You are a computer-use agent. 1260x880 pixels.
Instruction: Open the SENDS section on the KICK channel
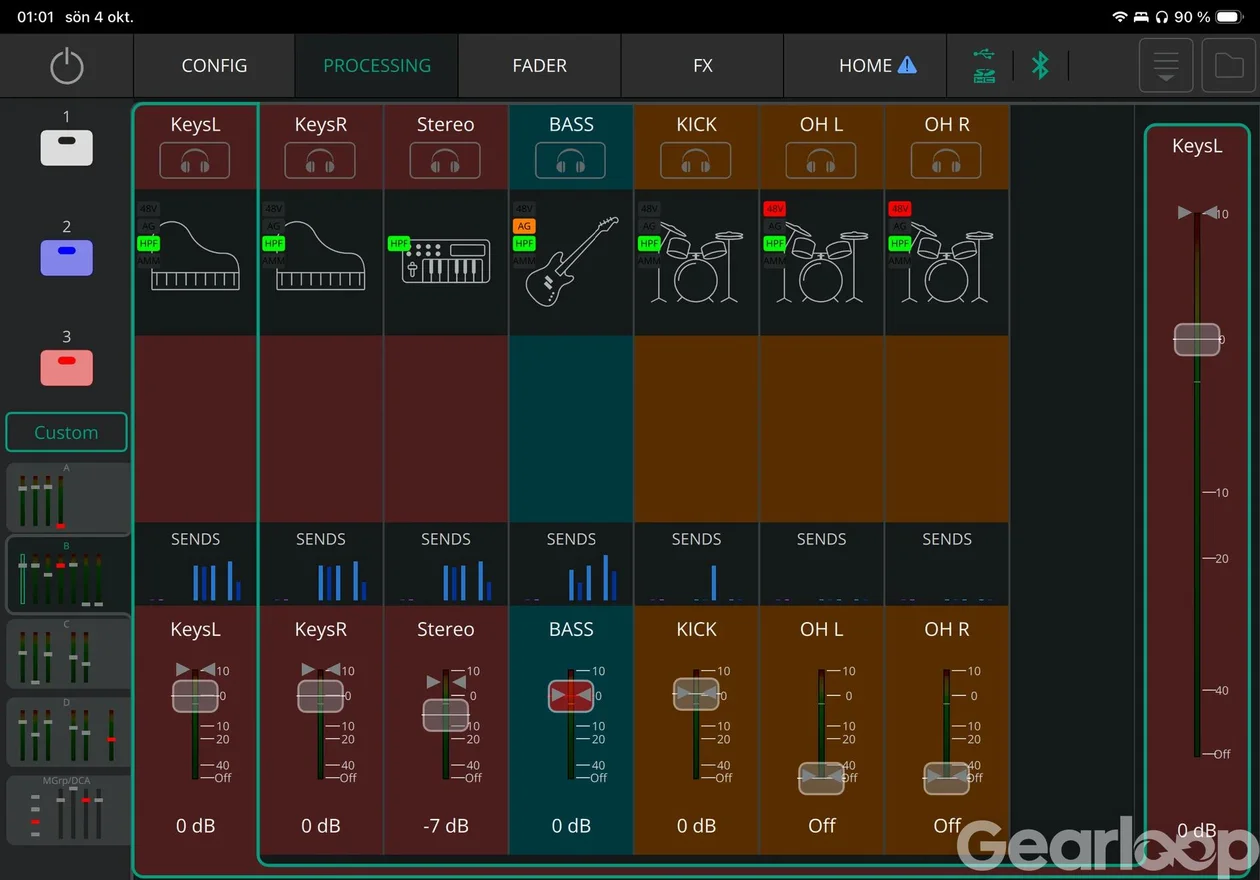(x=696, y=564)
